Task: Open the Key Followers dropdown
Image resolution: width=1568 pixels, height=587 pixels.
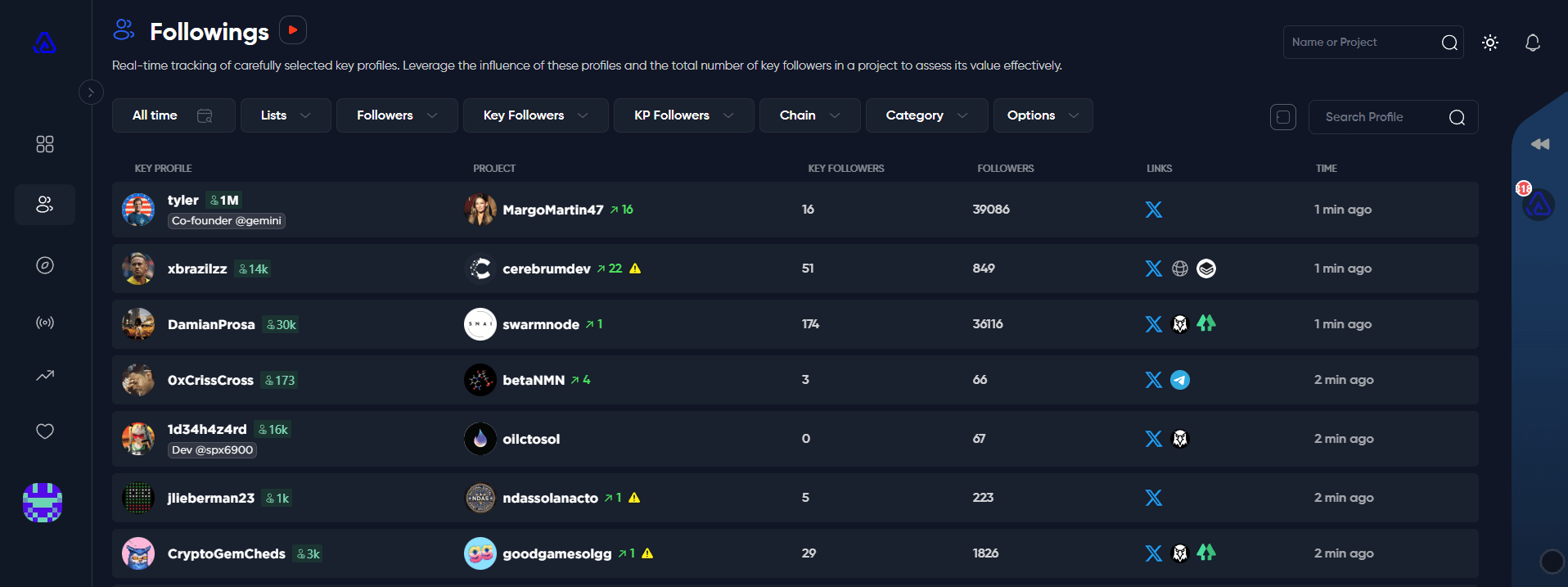Action: point(535,115)
